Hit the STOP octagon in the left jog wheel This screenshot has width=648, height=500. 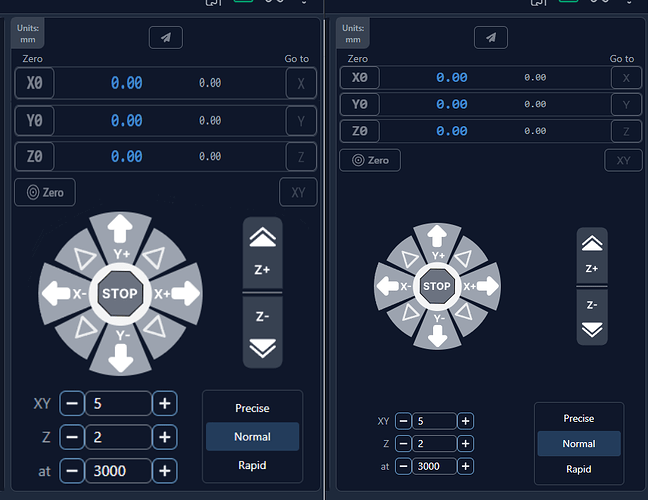coord(120,293)
